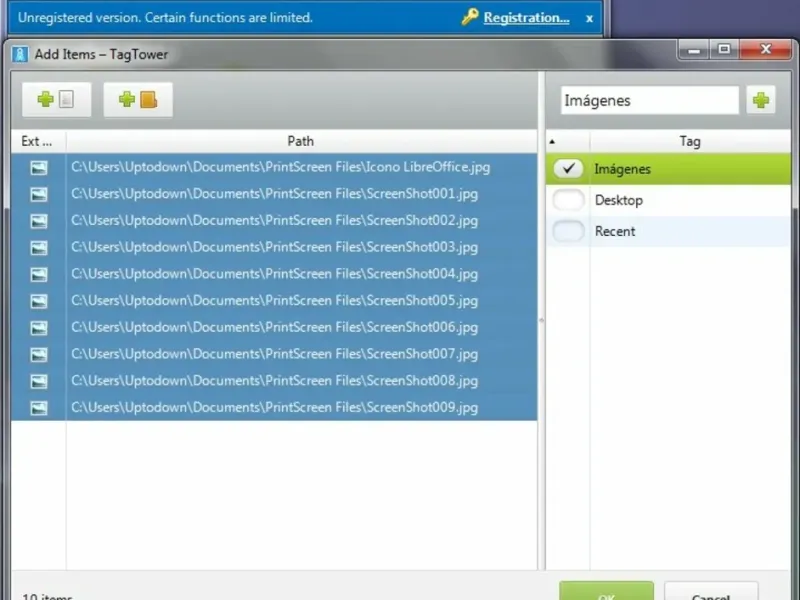Select the ScreenShot009.jpg path
The image size is (800, 600).
[x=274, y=408]
